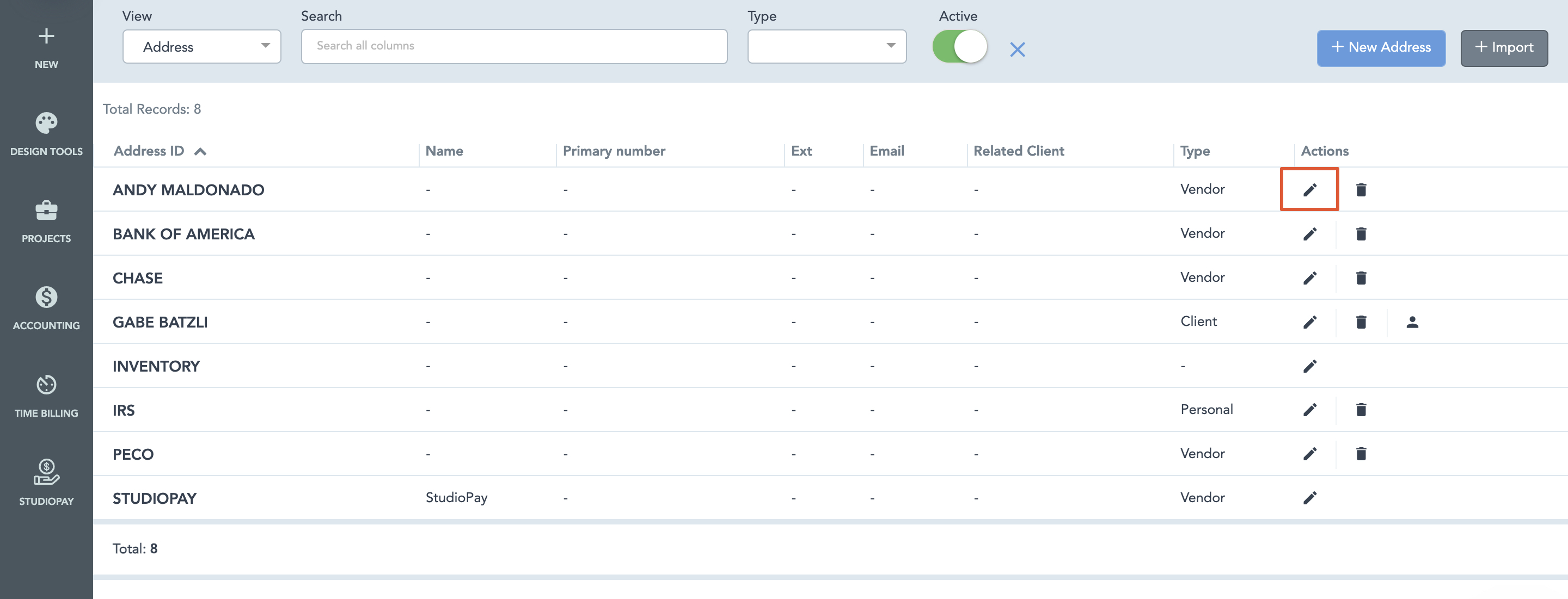Open Time Billing in the sidebar
Image resolution: width=1568 pixels, height=599 pixels.
46,397
